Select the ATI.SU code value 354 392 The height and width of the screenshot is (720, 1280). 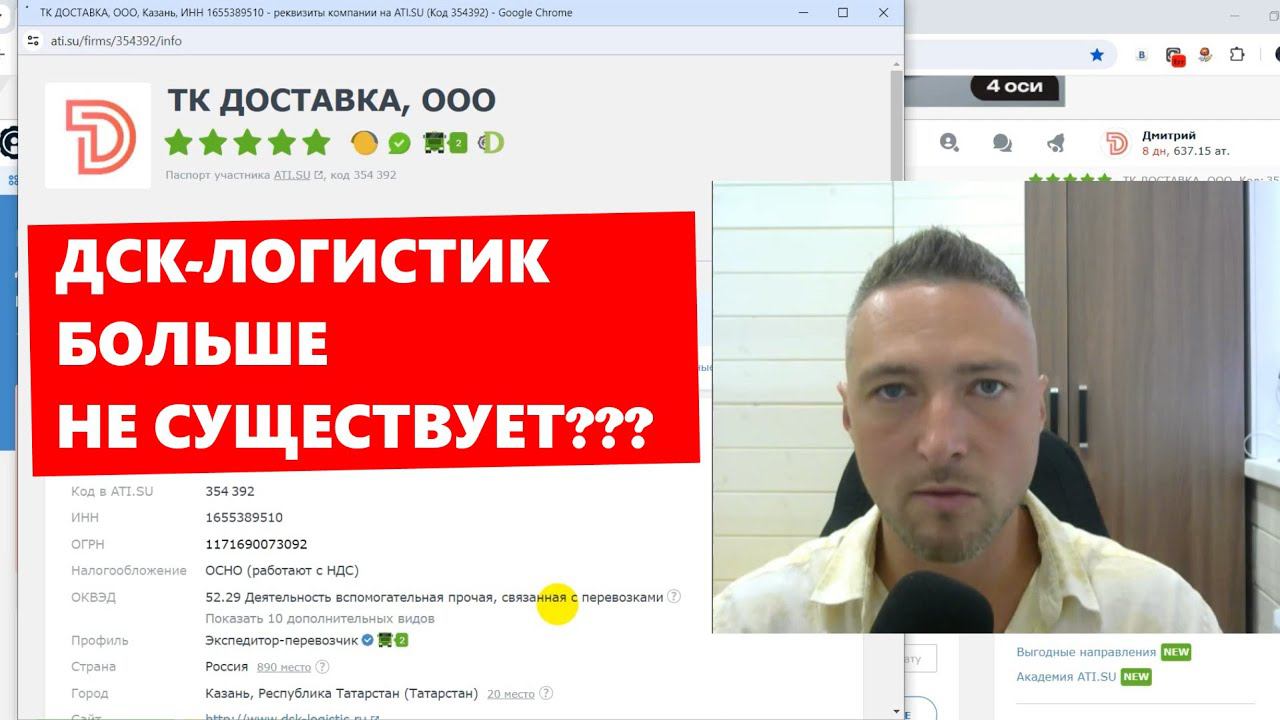(x=230, y=491)
